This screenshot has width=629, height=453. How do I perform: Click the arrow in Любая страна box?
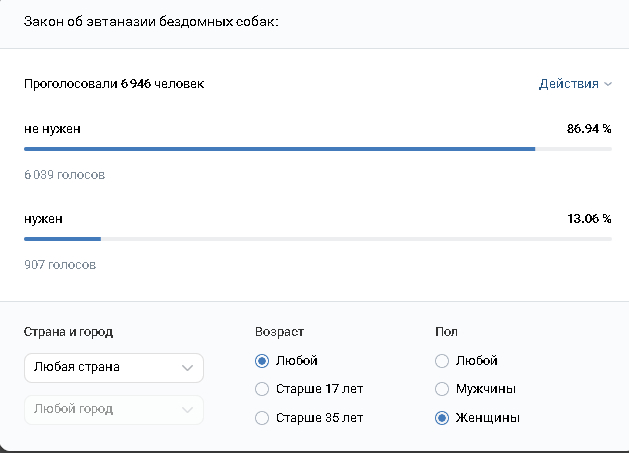[x=188, y=368]
